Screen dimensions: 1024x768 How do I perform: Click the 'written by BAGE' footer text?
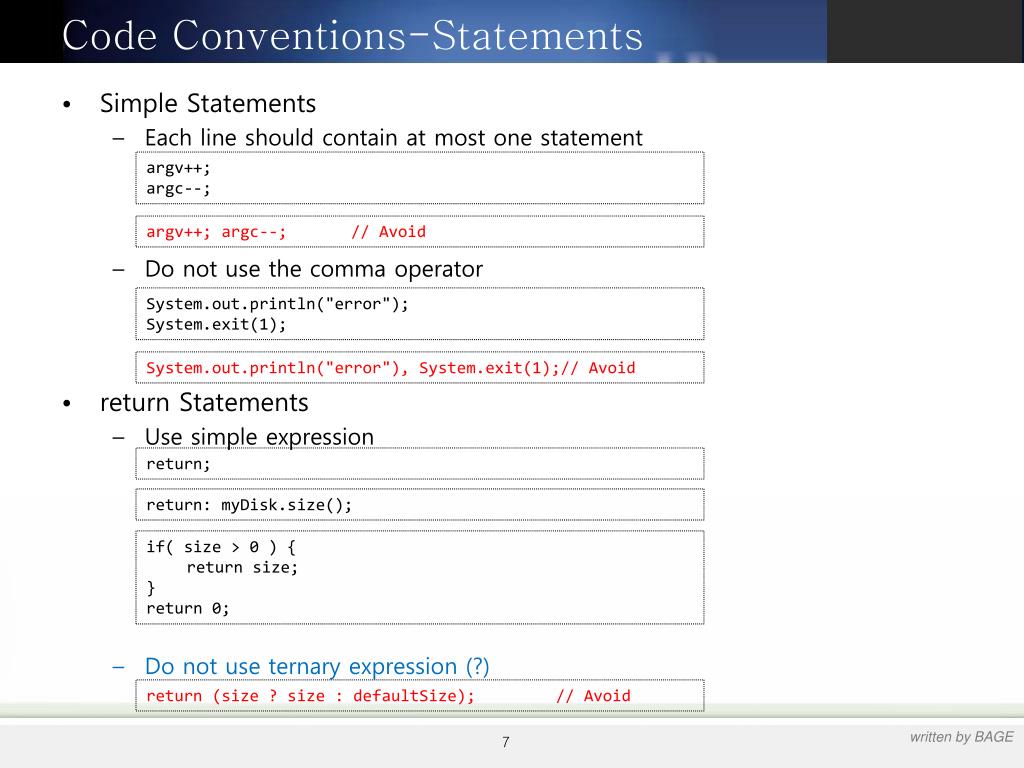[961, 737]
